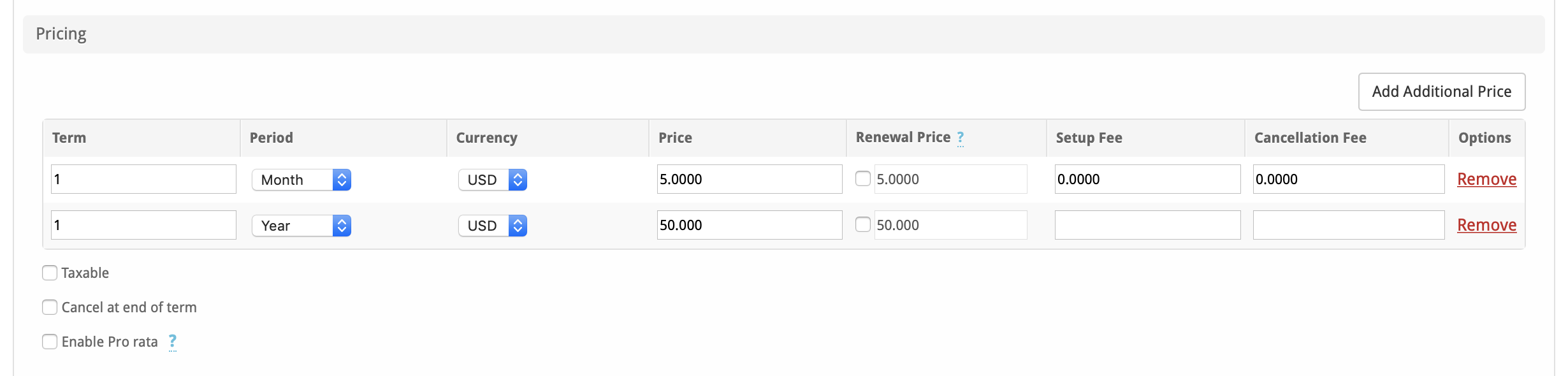Viewport: 1568px width, 376px height.
Task: Open the USD currency dropdown in first row
Action: point(493,180)
